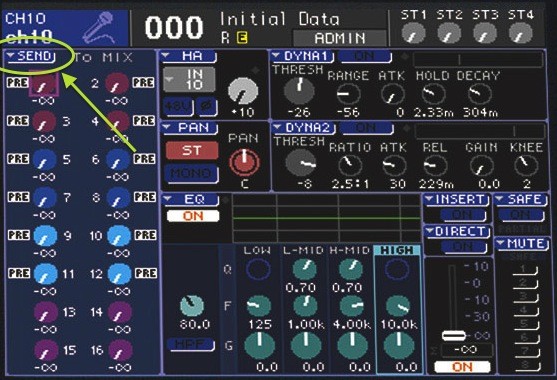Click the MONO button
Image resolution: width=557 pixels, height=380 pixels.
192,174
